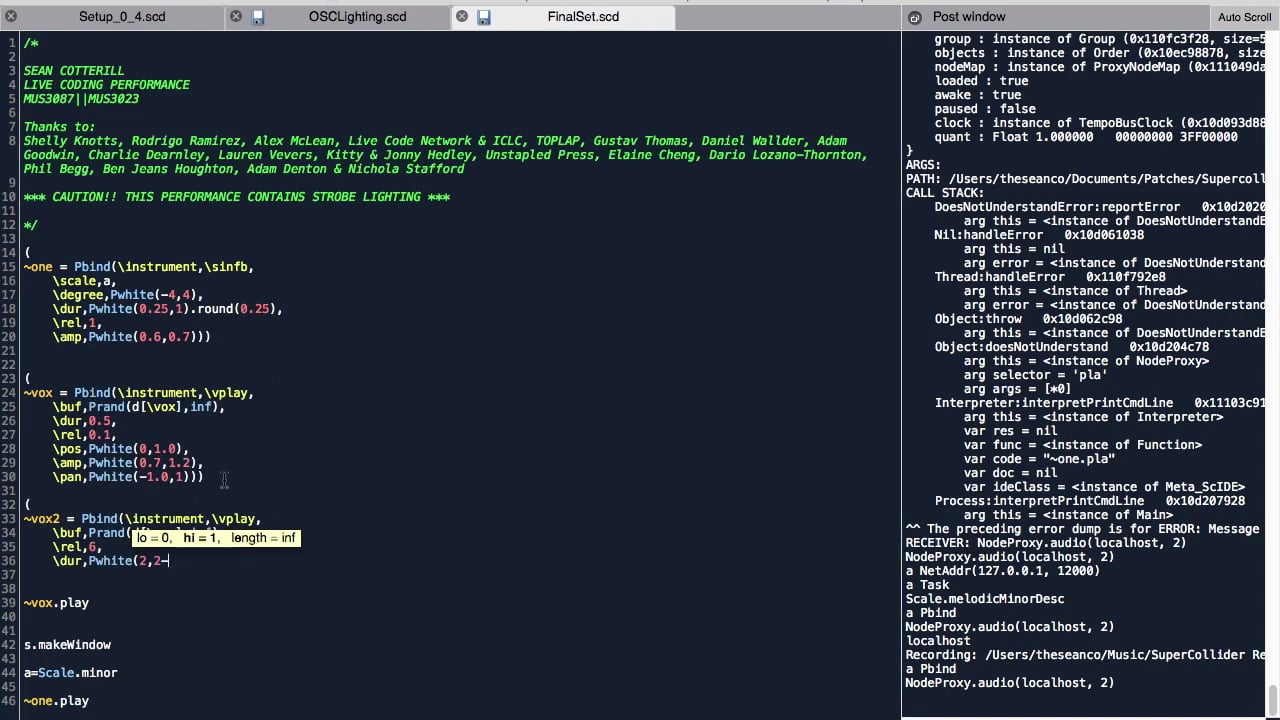Click the 'LIVE CODING PERFORMANCE' comment line

(107, 85)
